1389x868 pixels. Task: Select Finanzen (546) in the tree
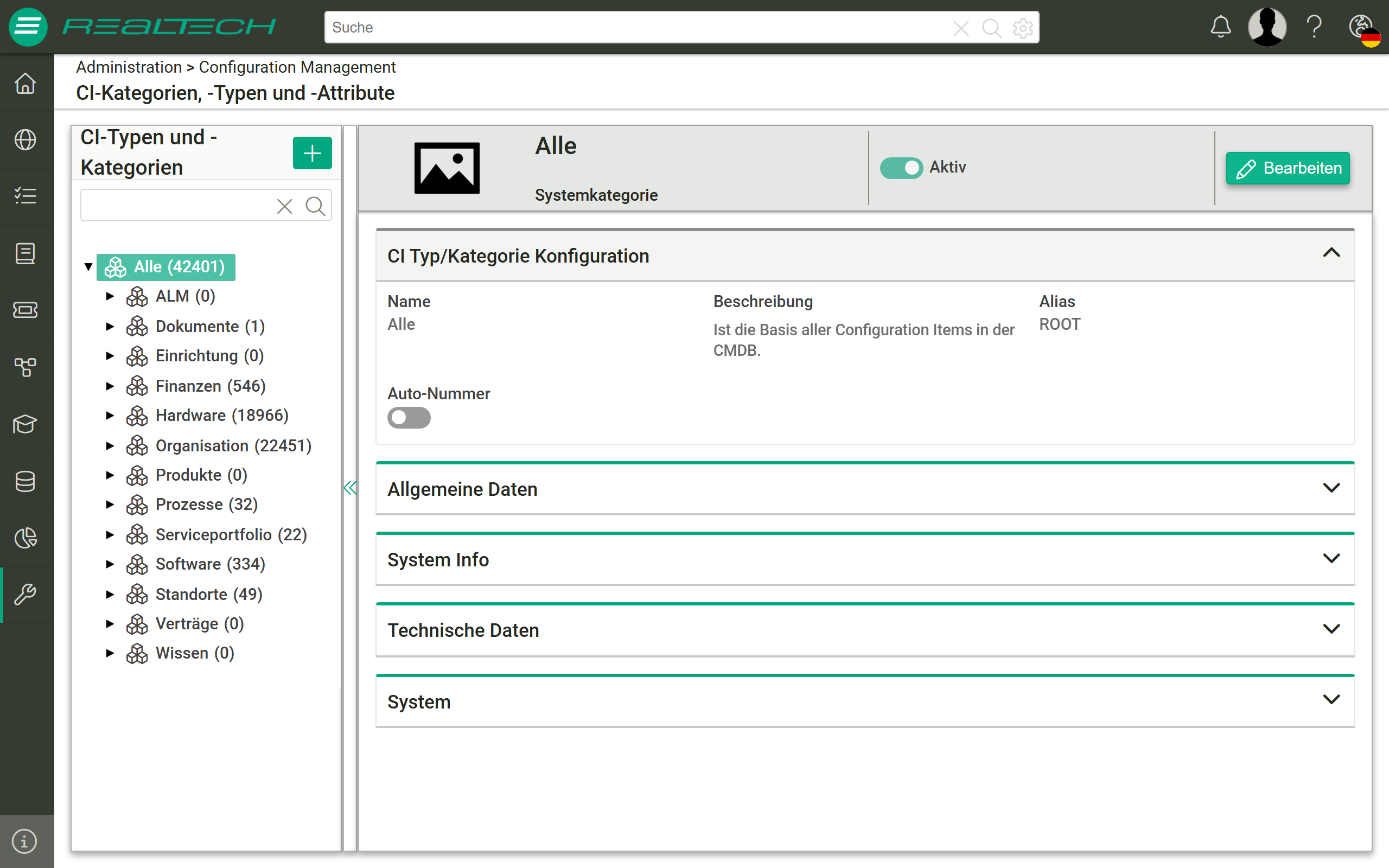pos(210,386)
